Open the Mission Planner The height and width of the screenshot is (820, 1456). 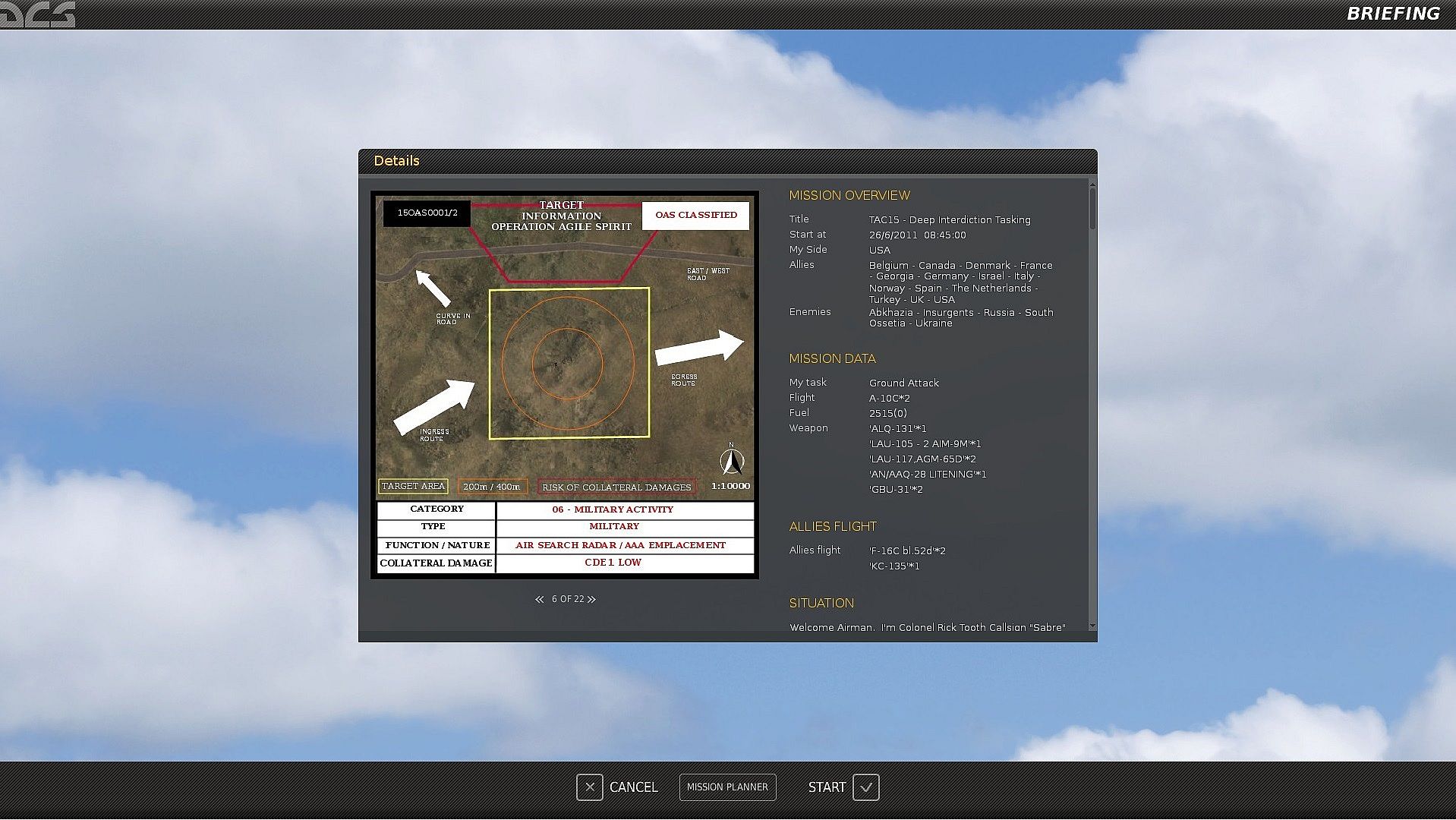coord(727,787)
